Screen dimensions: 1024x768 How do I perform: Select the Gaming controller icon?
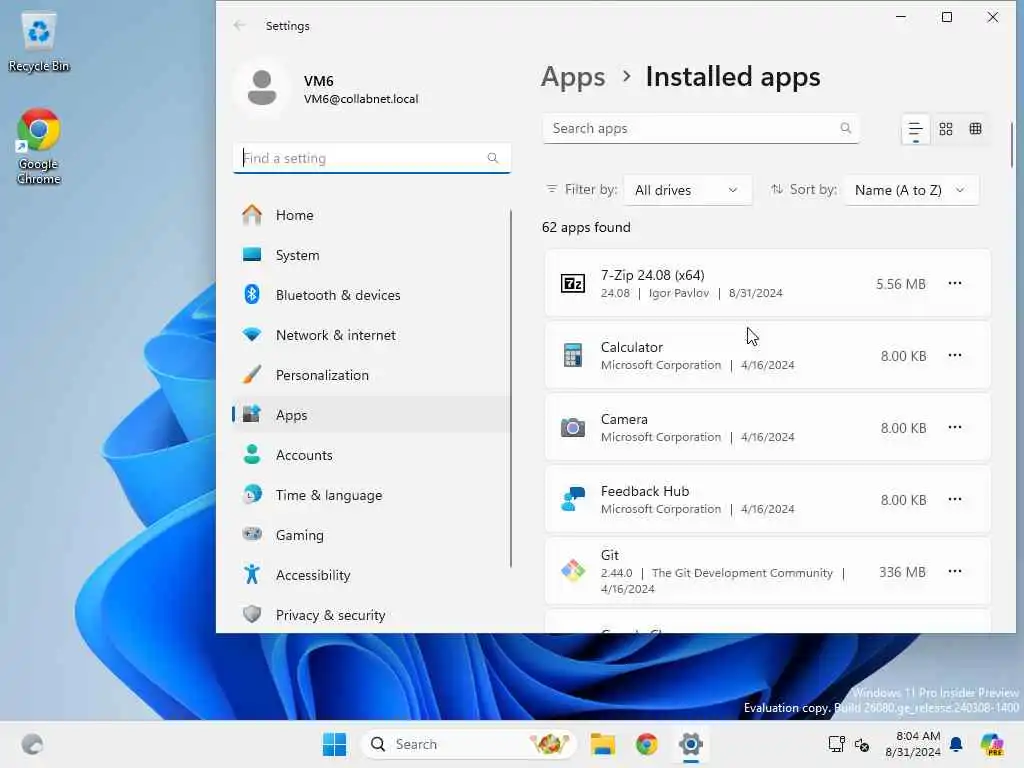coord(251,534)
